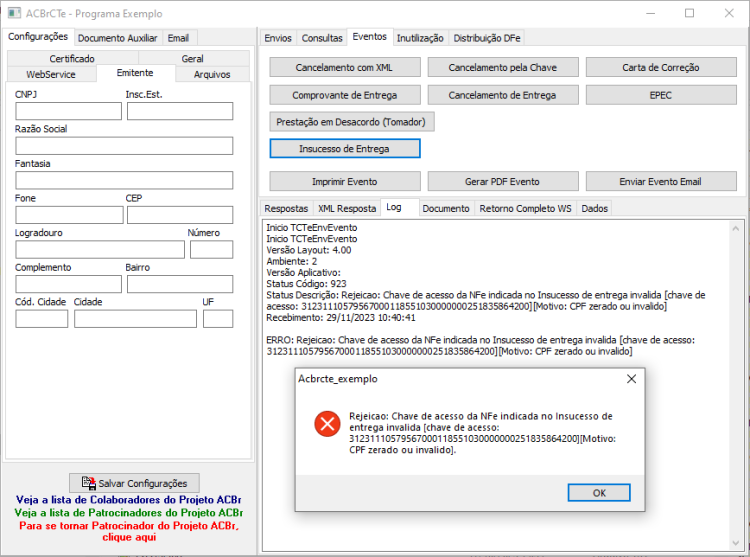Viewport: 750px width, 557px height.
Task: Click the Salvar Configurações save icon
Action: click(88, 482)
